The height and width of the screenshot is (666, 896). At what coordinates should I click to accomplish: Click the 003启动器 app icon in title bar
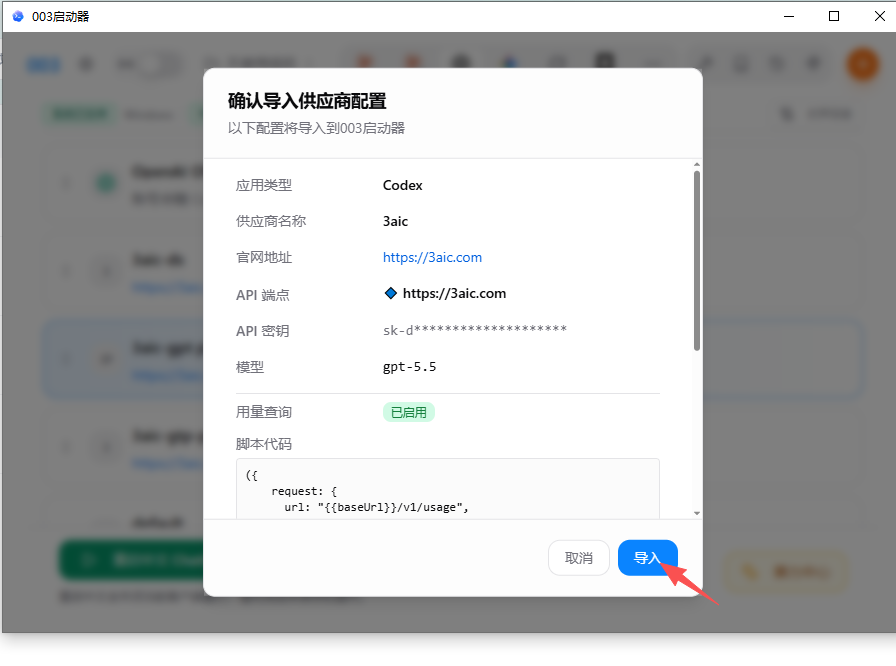[18, 16]
